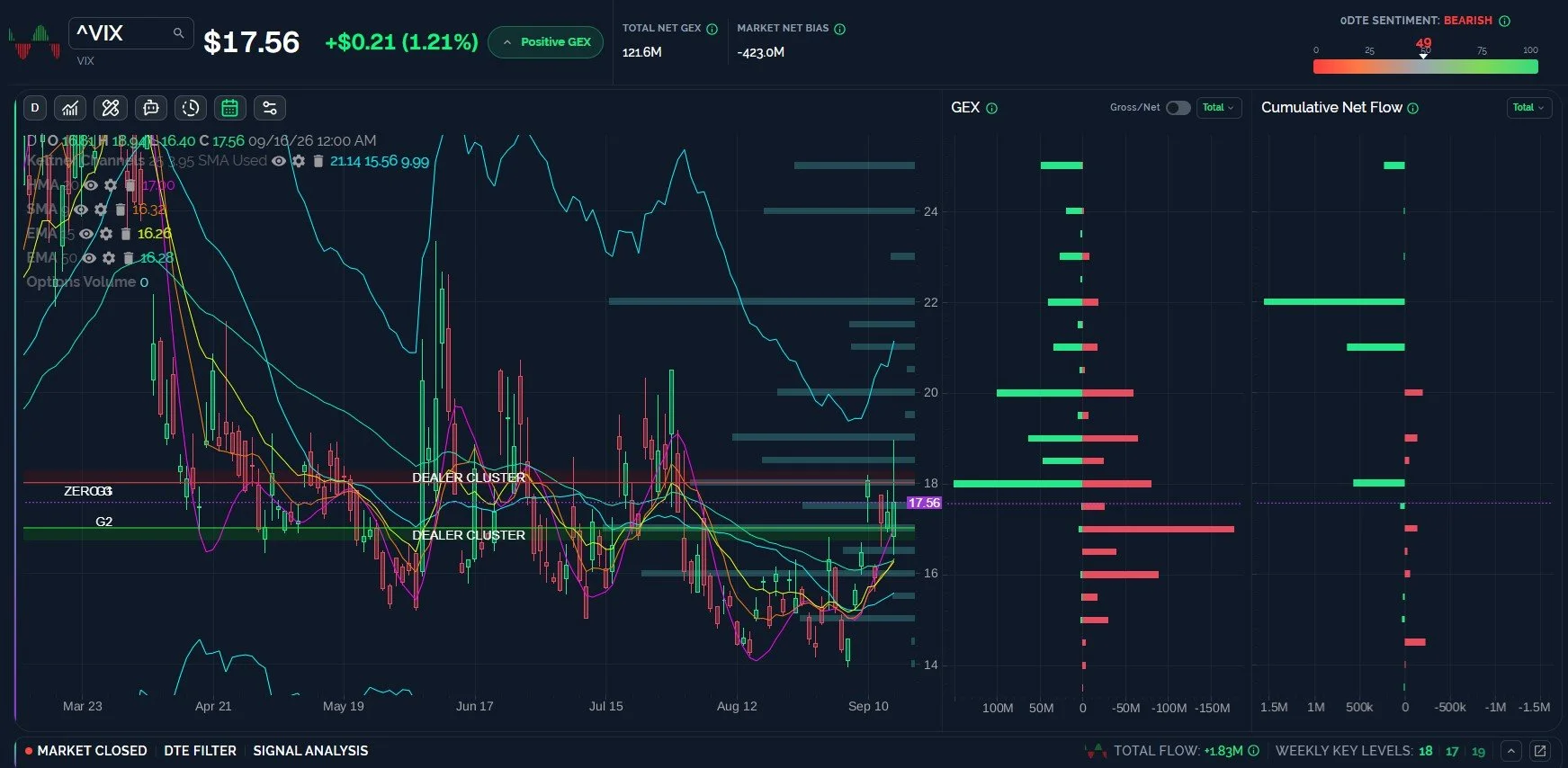Select weekly key level 19

(1478, 751)
